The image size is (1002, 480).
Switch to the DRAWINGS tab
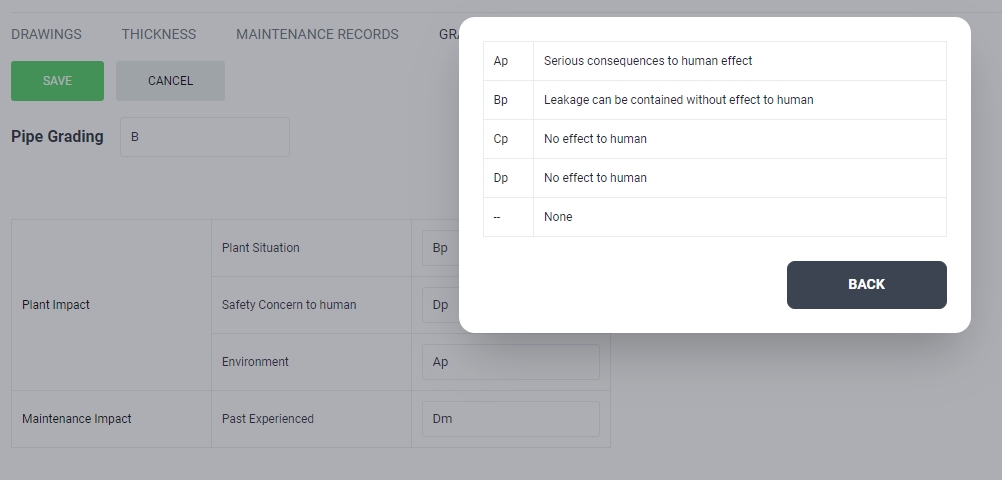coord(46,34)
